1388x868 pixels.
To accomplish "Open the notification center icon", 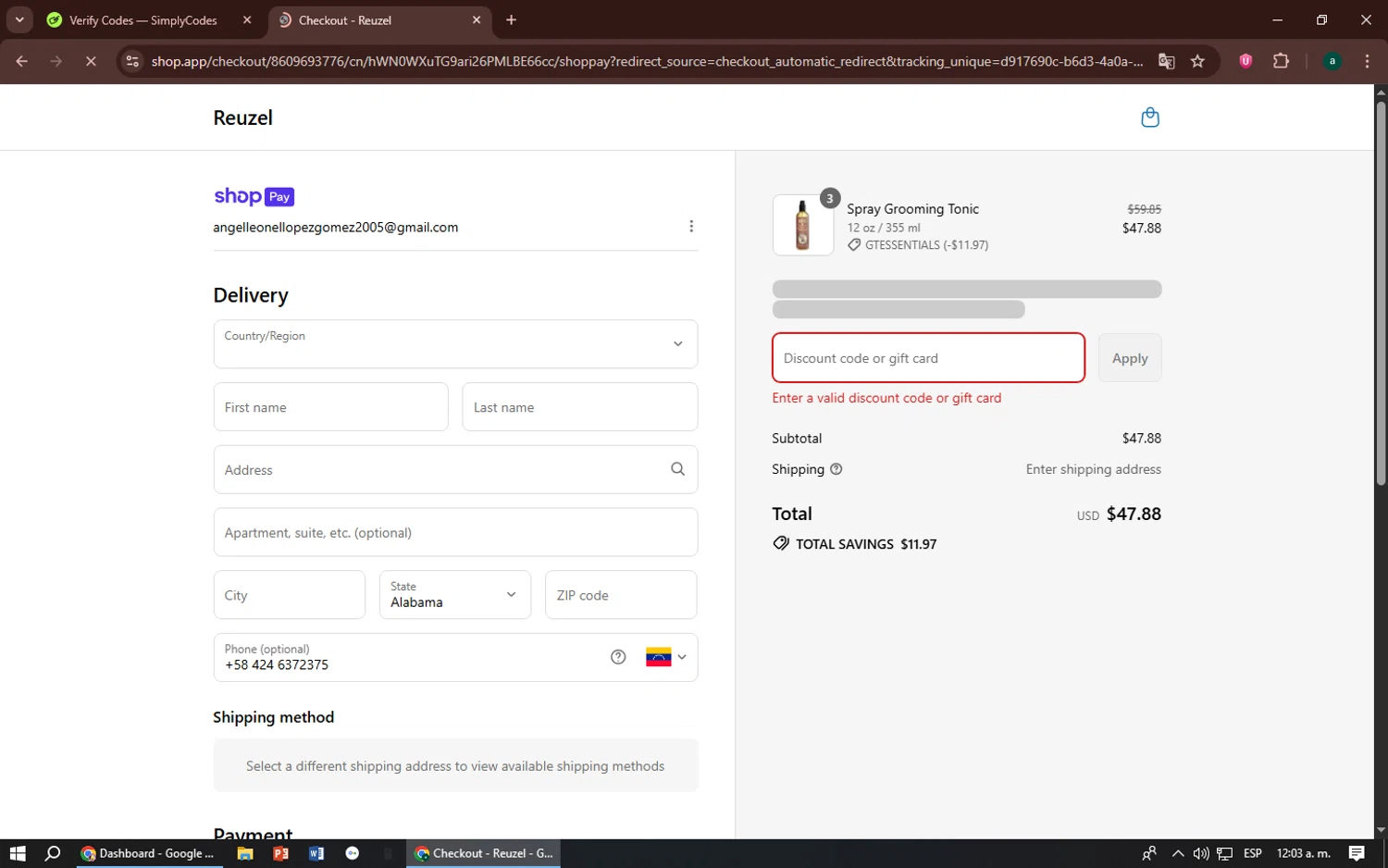I will tap(1357, 853).
